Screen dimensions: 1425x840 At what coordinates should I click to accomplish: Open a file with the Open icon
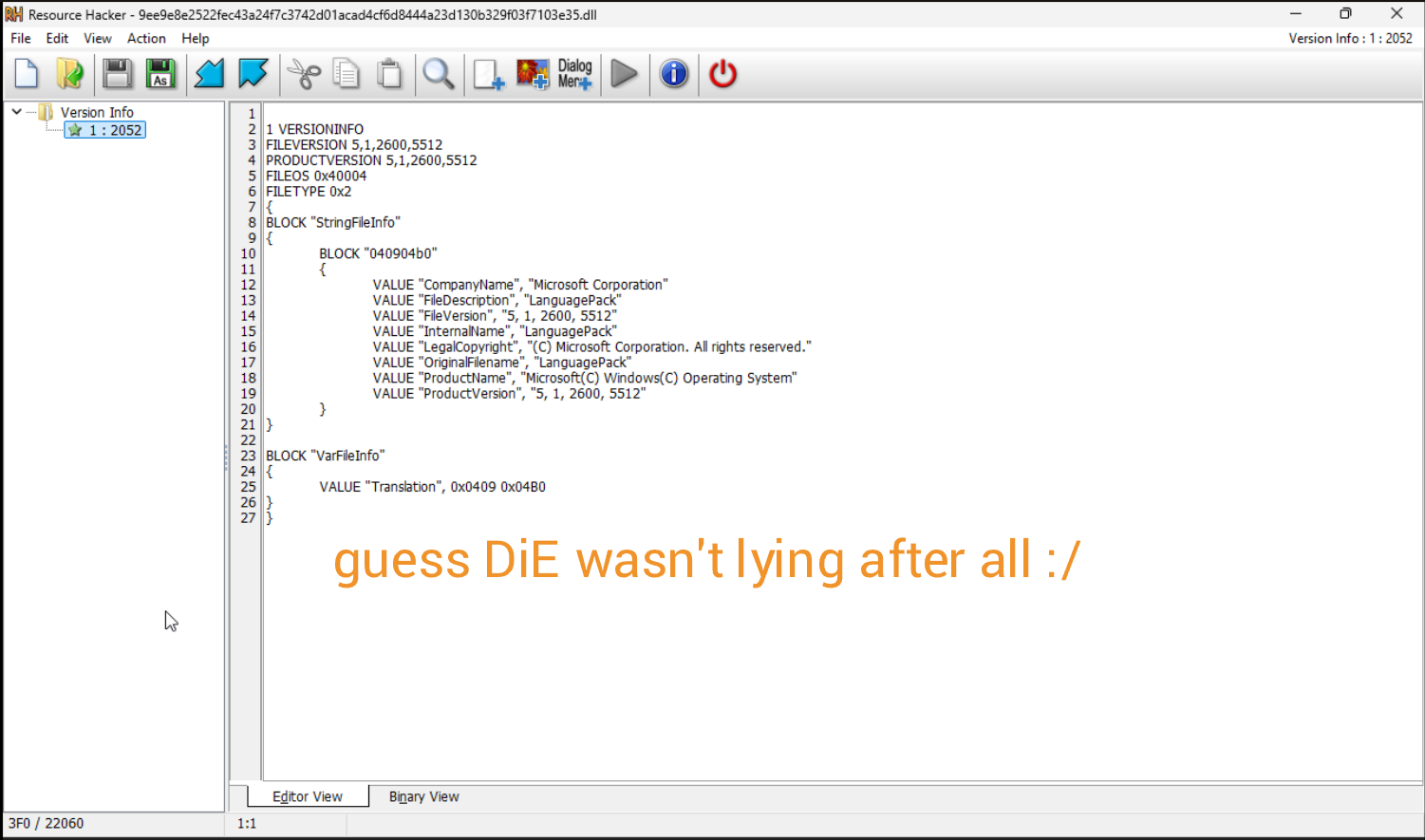pos(69,74)
